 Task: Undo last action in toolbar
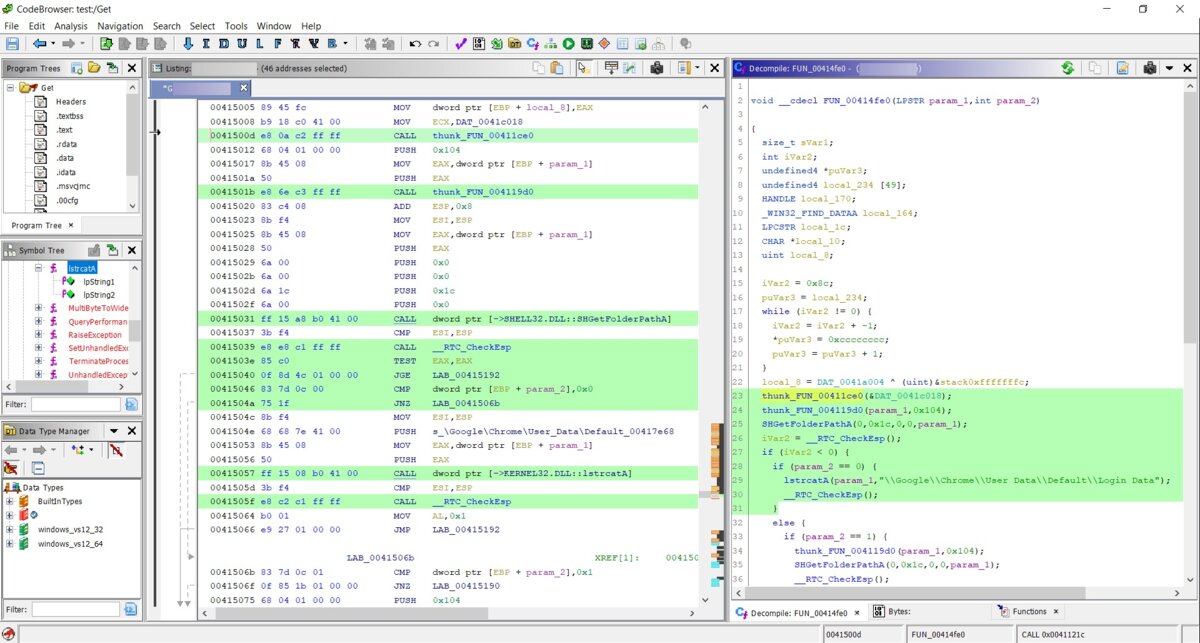[x=416, y=44]
